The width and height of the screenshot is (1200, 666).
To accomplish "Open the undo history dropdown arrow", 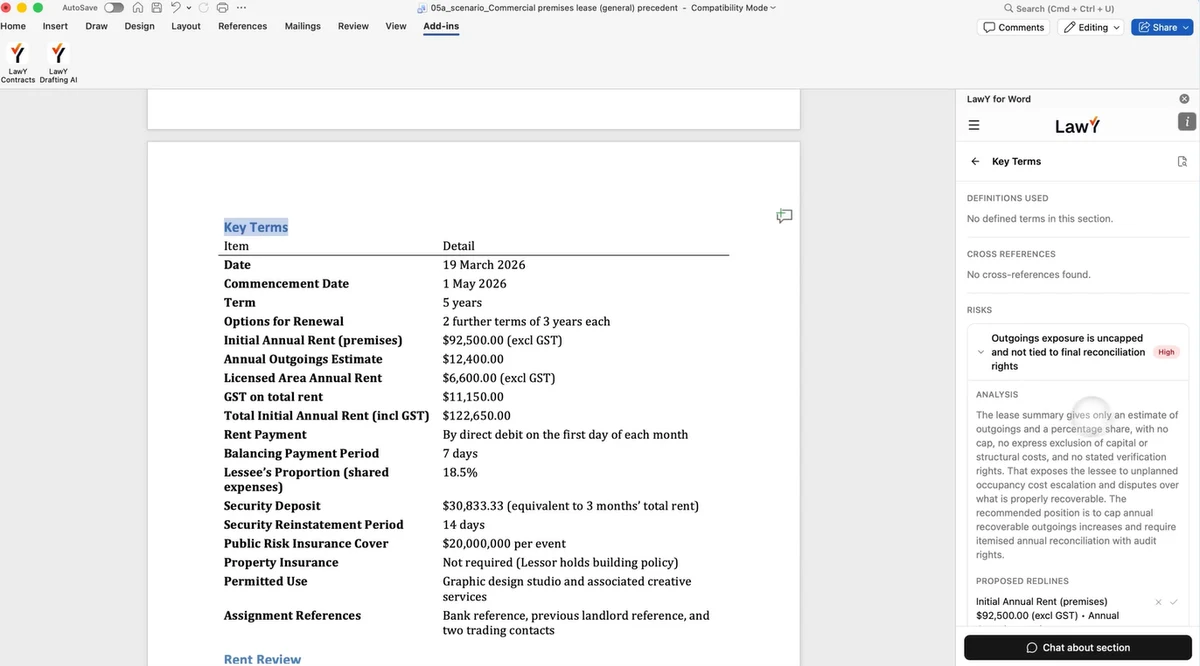I will tap(187, 8).
